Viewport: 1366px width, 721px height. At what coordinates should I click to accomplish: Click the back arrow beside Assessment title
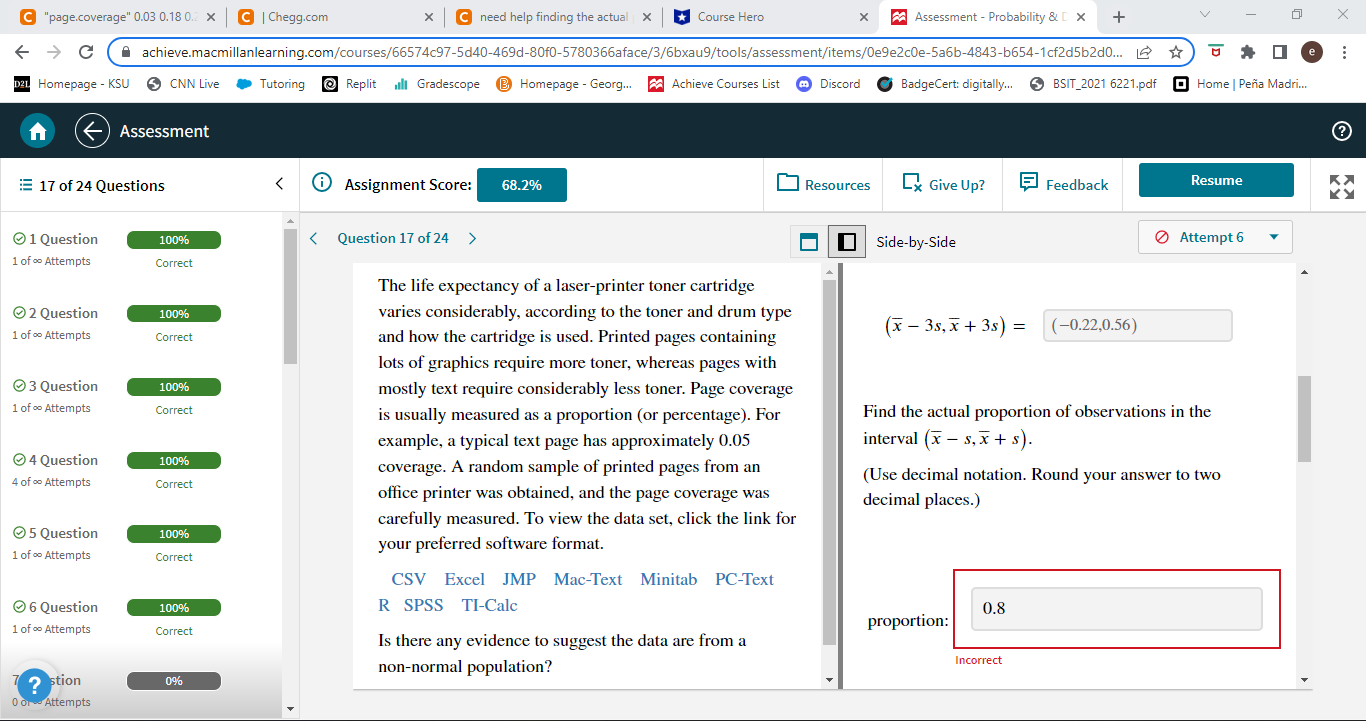point(92,131)
